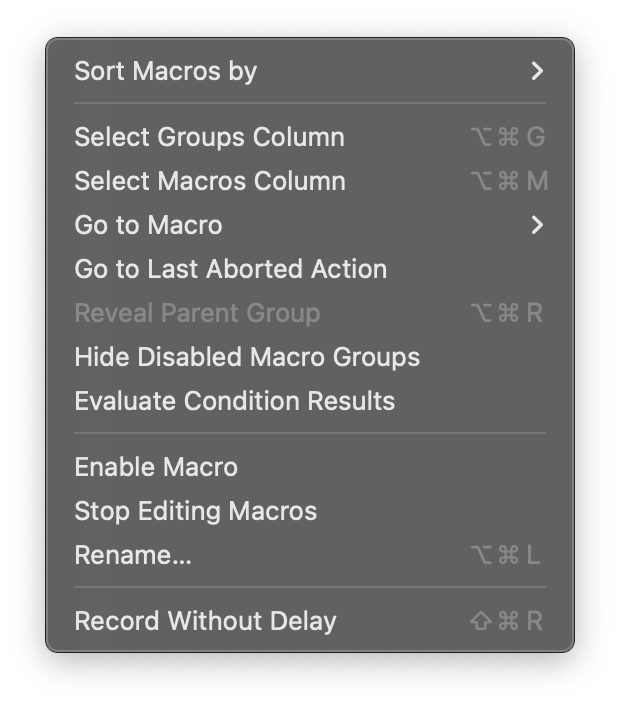Choose Select Groups Column
Viewport: 620px width, 706px height.
click(x=209, y=137)
